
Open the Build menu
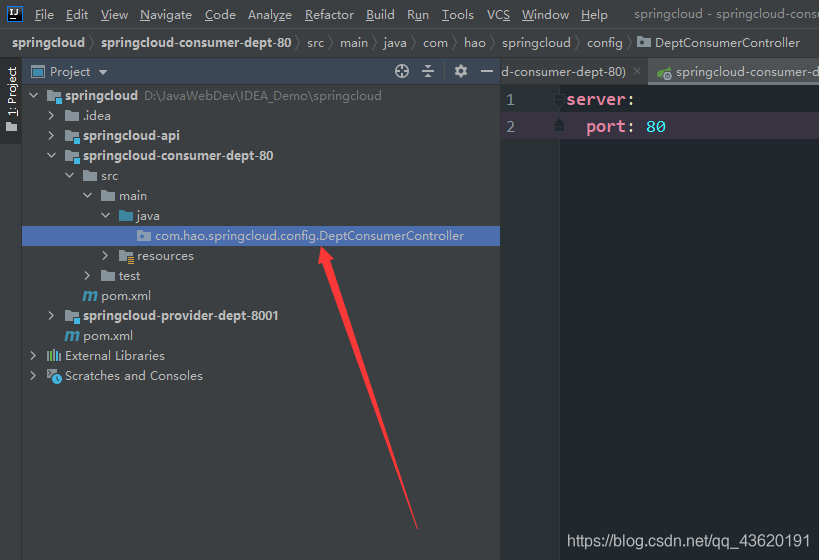pyautogui.click(x=380, y=15)
